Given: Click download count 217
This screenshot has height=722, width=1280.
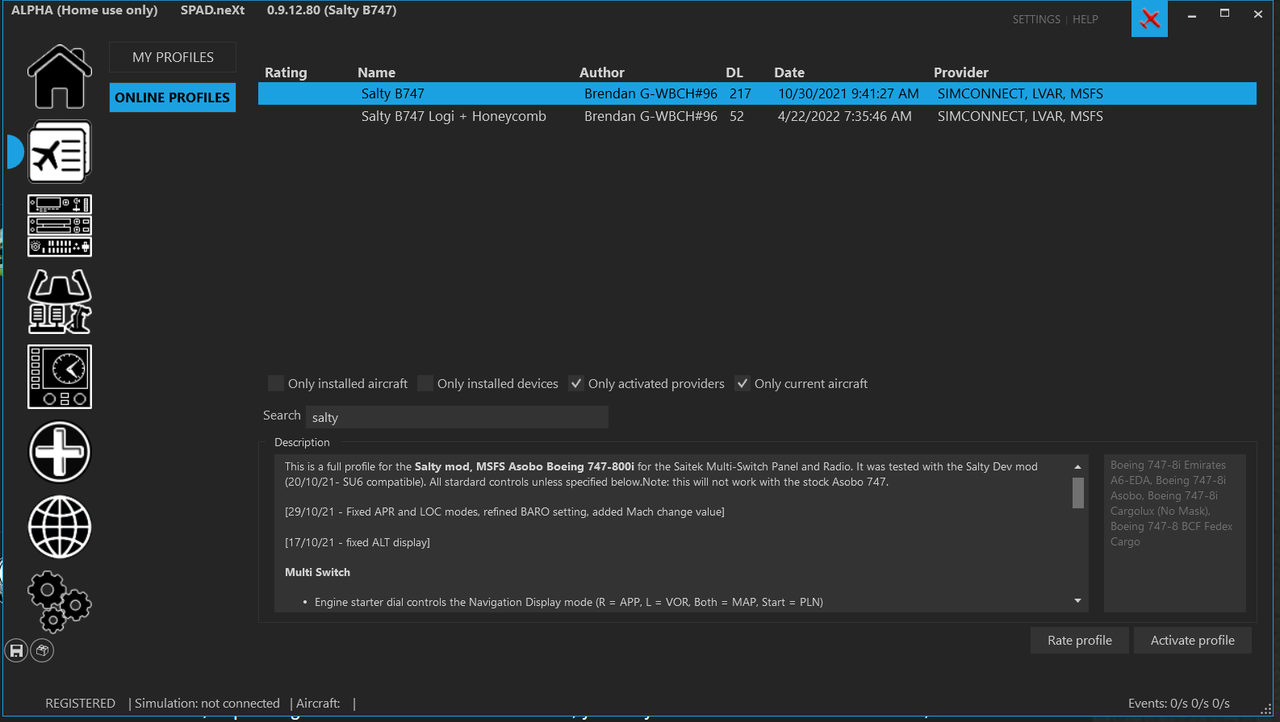Looking at the screenshot, I should (740, 93).
